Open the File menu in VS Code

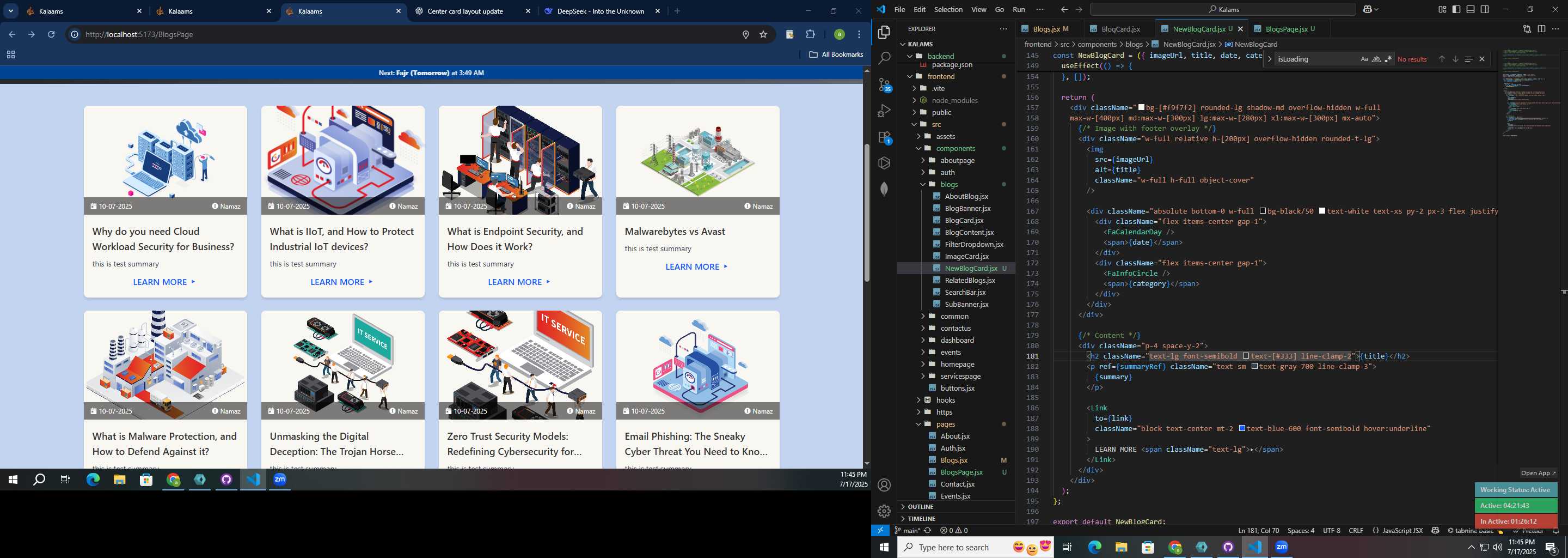coord(899,9)
